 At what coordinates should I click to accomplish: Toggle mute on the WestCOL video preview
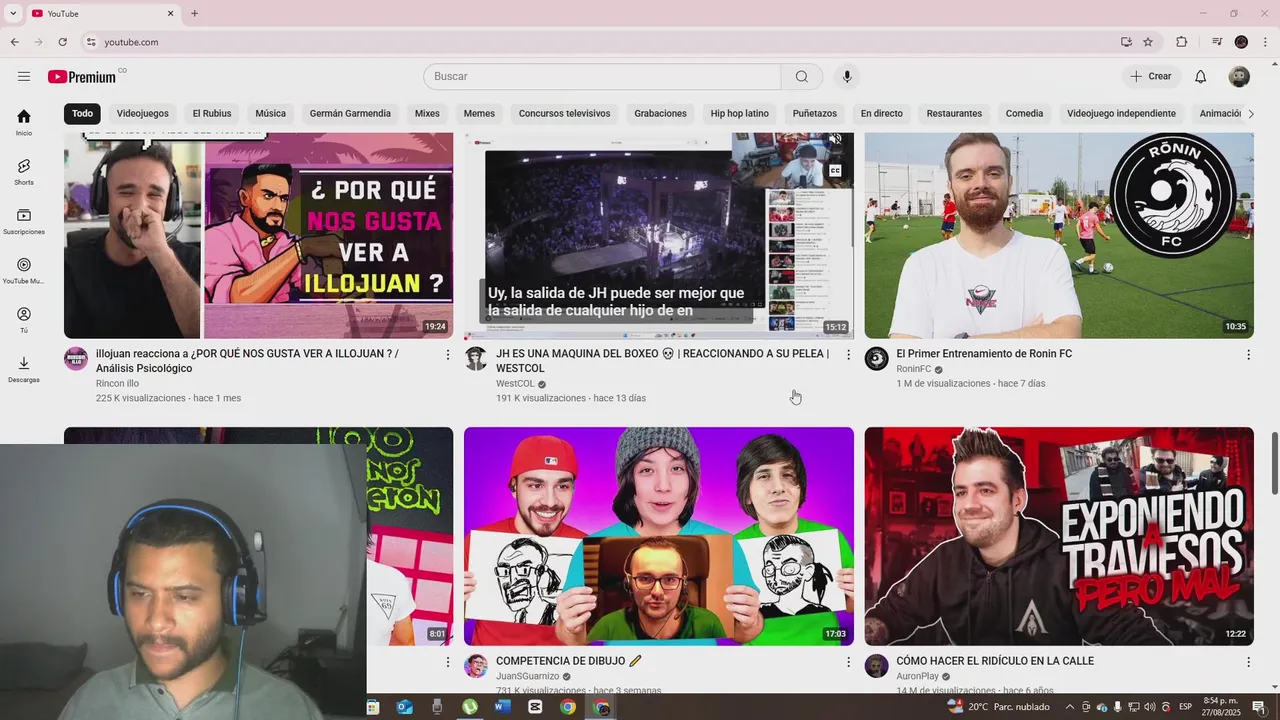tap(835, 141)
